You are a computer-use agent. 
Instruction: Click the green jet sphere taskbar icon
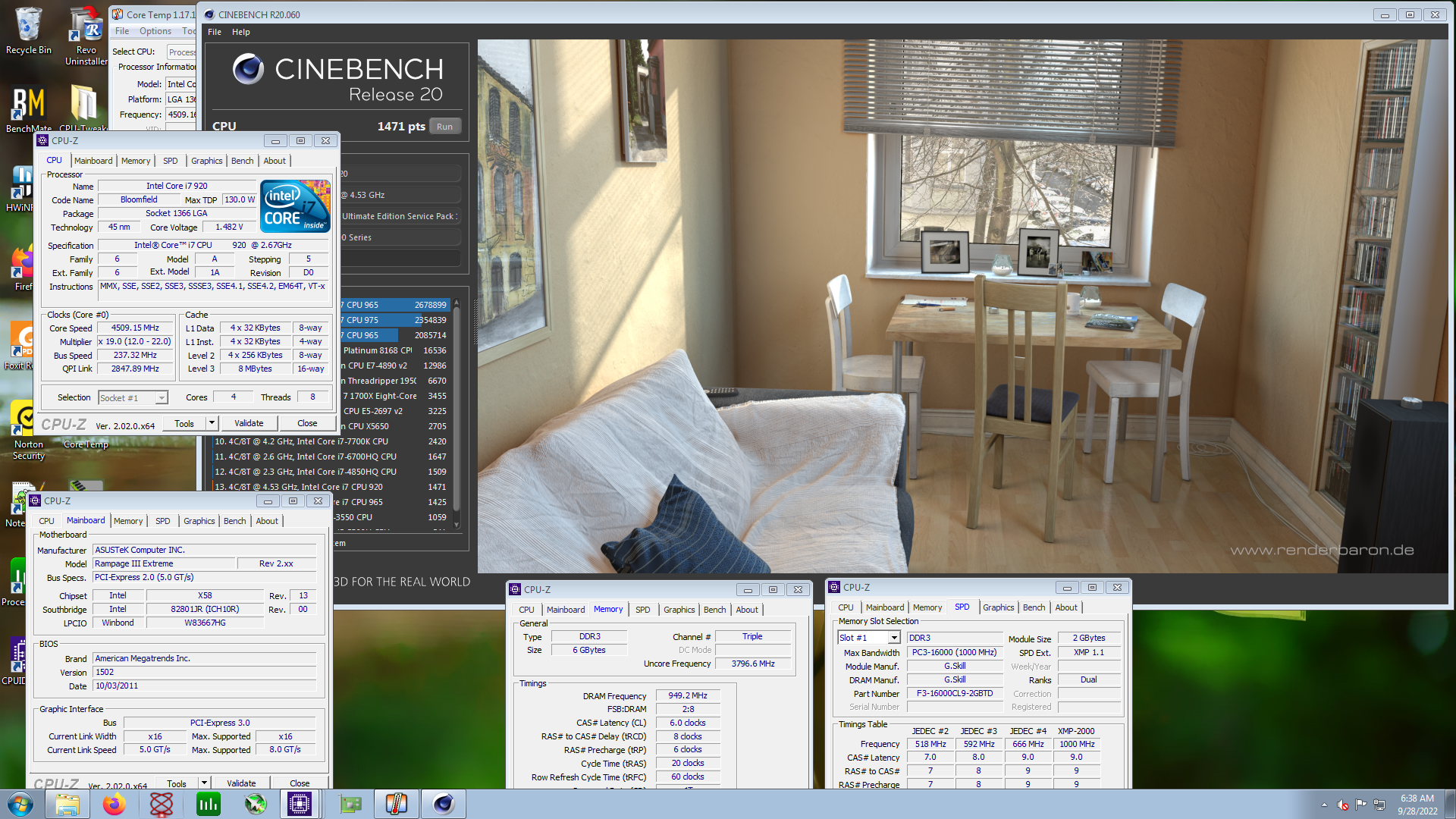[256, 804]
